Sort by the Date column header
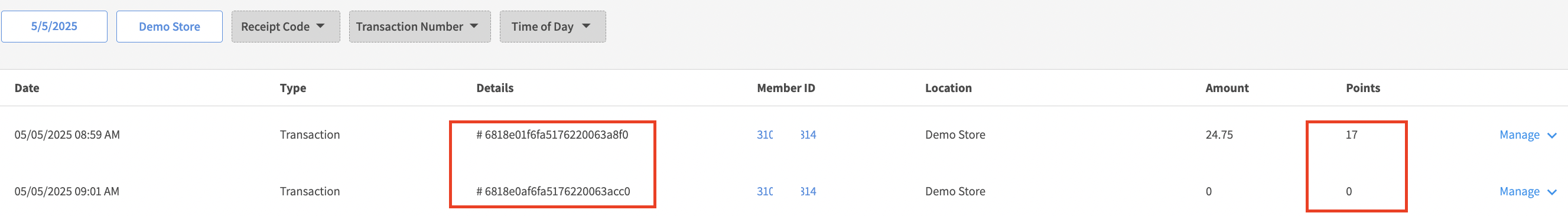 click(x=27, y=88)
